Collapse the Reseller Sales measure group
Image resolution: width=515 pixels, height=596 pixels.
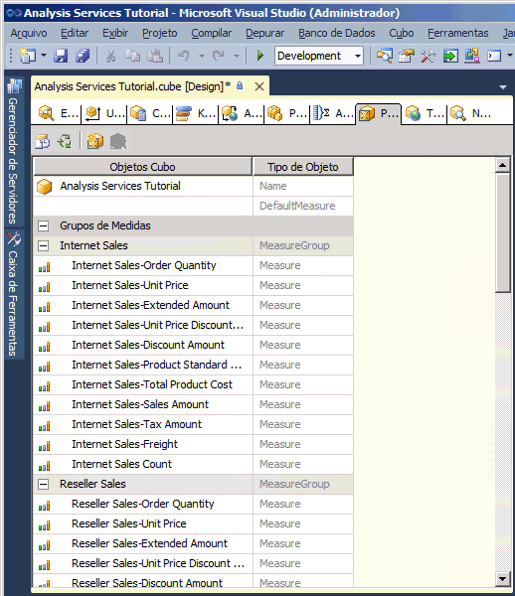(44, 484)
